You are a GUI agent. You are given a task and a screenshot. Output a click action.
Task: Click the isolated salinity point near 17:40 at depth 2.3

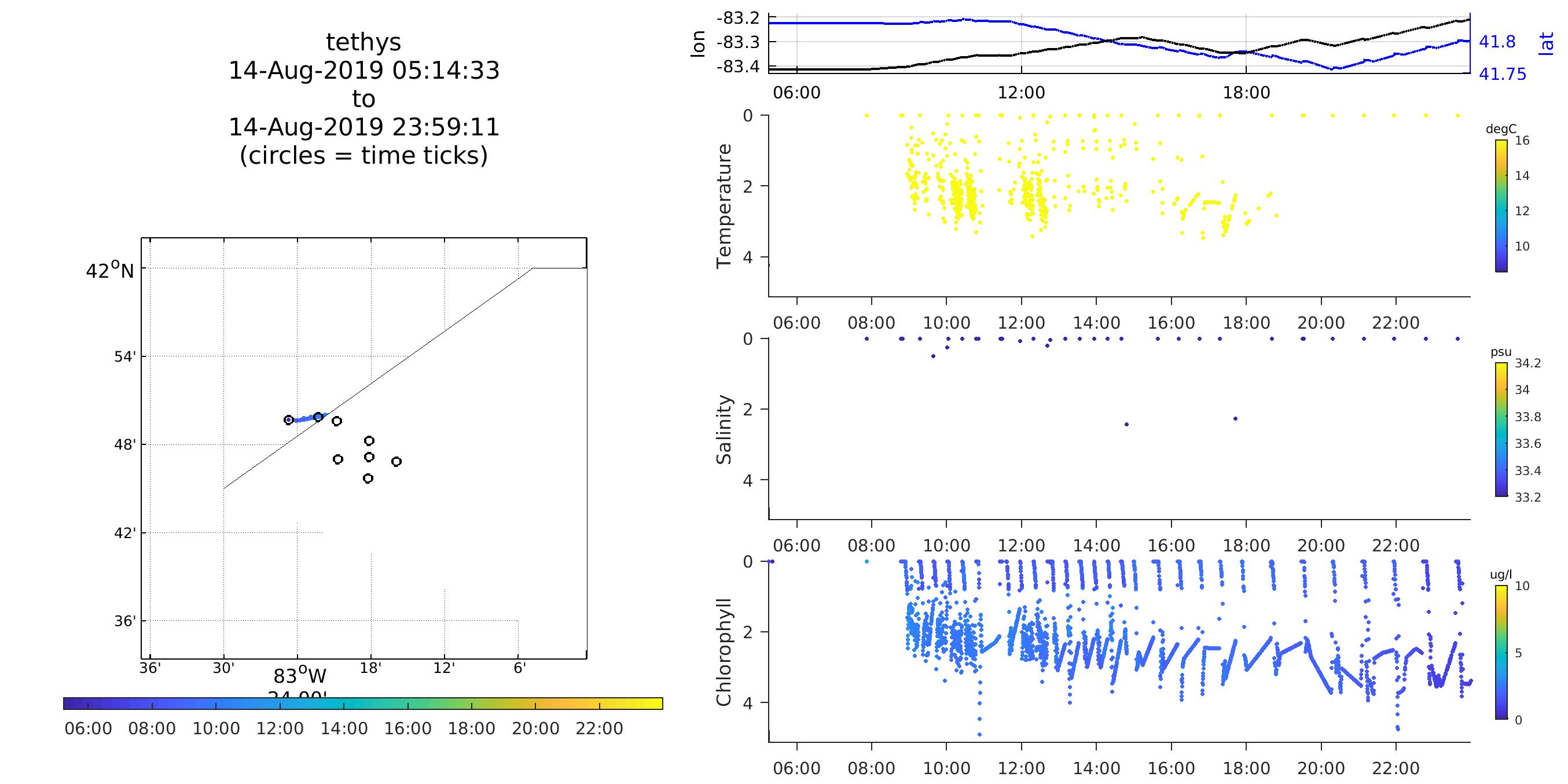point(1235,418)
